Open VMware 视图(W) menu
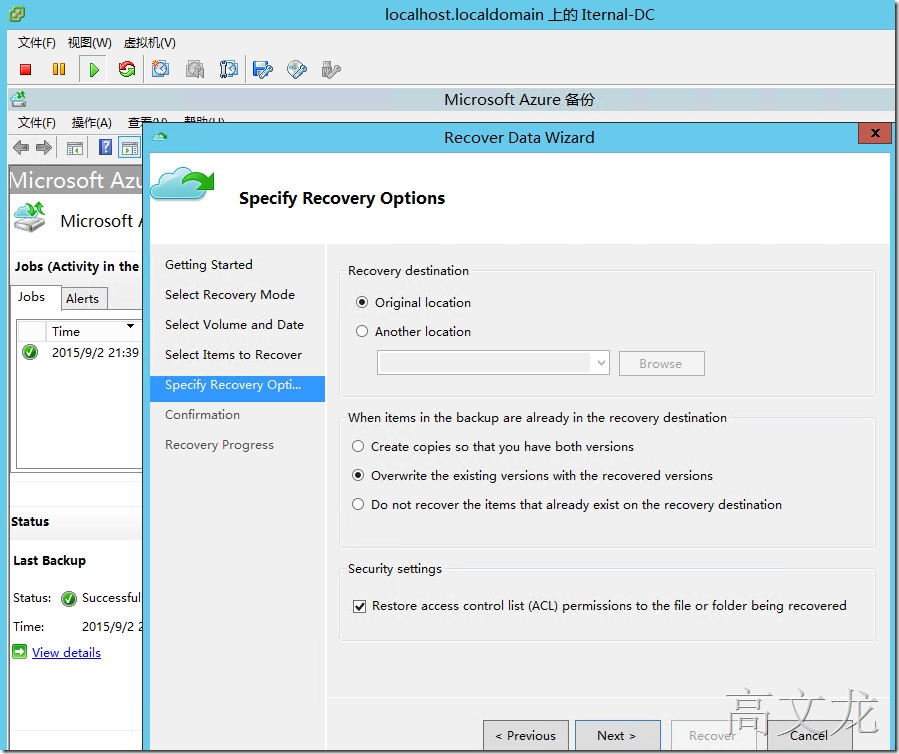 (x=89, y=42)
